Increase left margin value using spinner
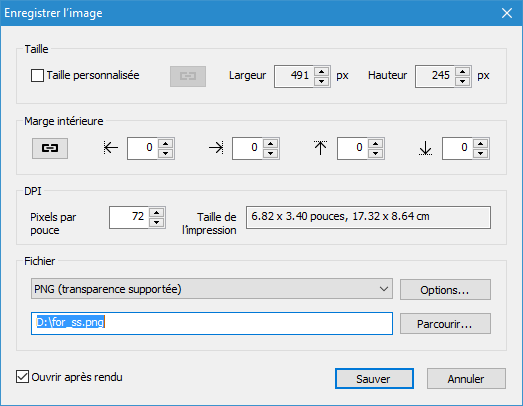This screenshot has width=523, height=406. point(165,143)
